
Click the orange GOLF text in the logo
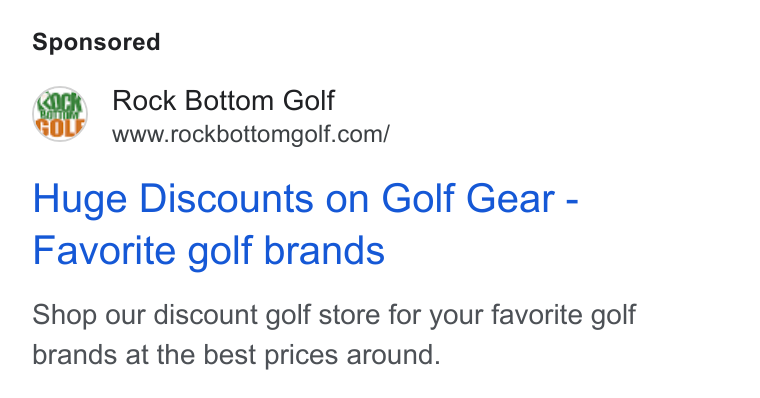tap(60, 127)
